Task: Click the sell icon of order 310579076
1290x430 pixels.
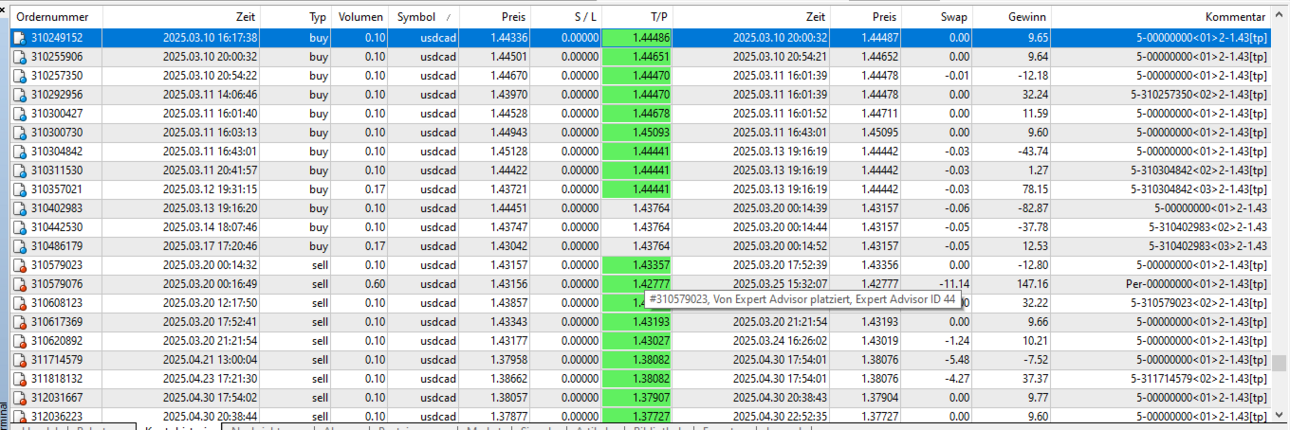Action: click(19, 284)
